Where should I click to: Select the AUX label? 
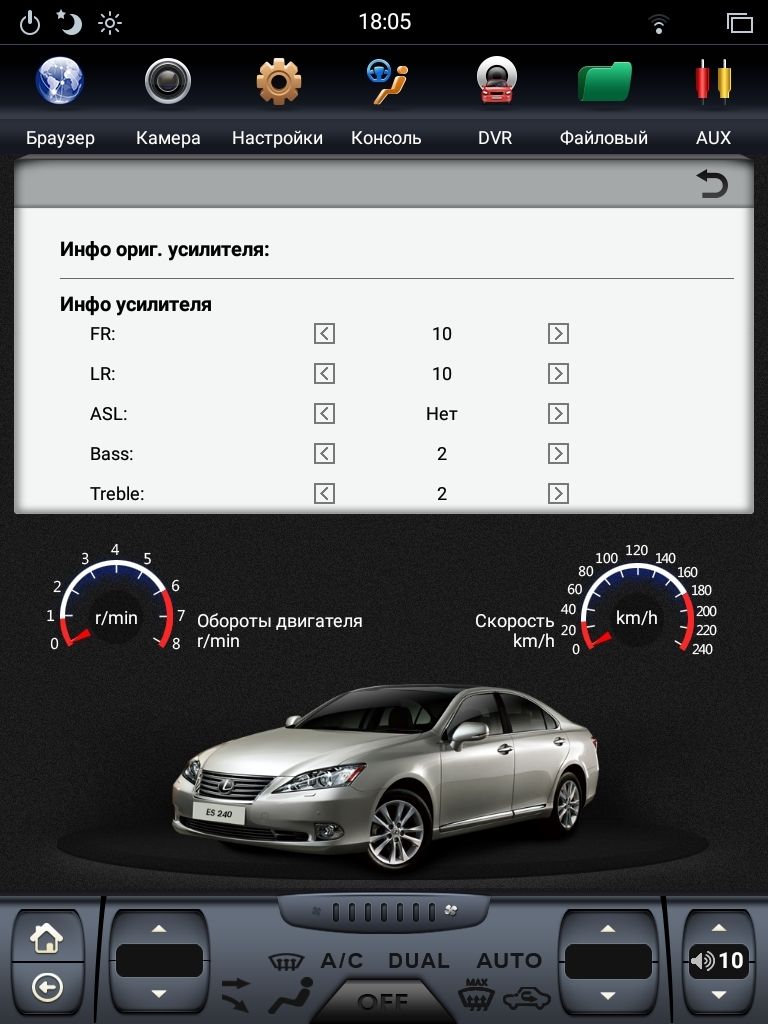713,138
